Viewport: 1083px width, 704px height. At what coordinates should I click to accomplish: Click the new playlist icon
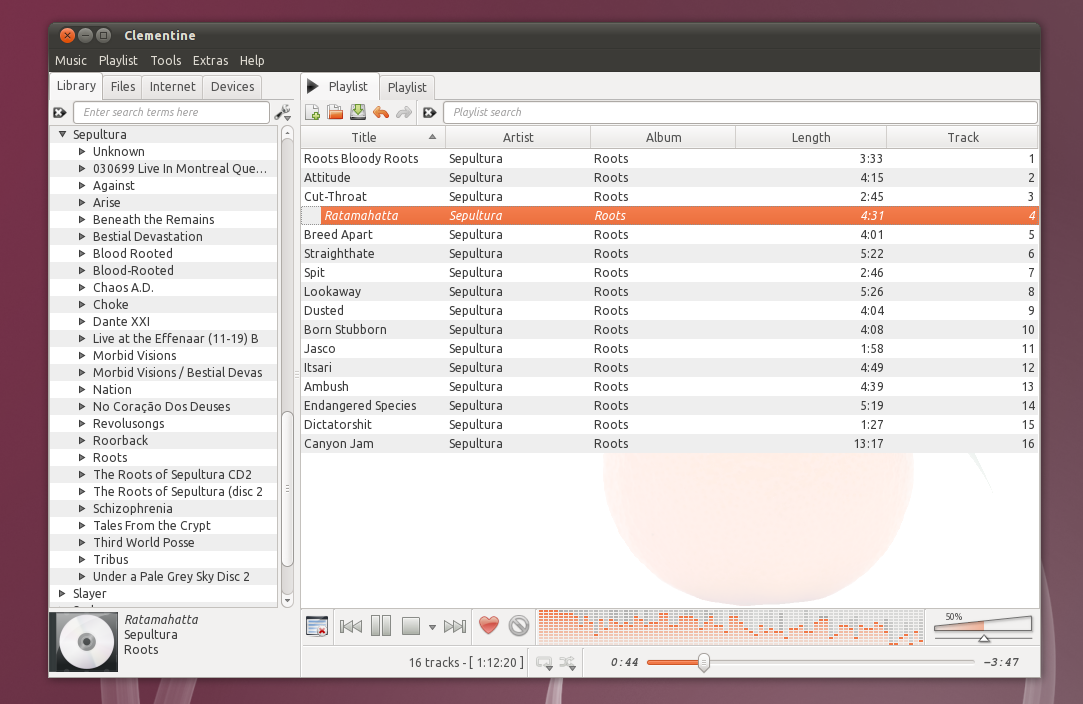coord(313,112)
